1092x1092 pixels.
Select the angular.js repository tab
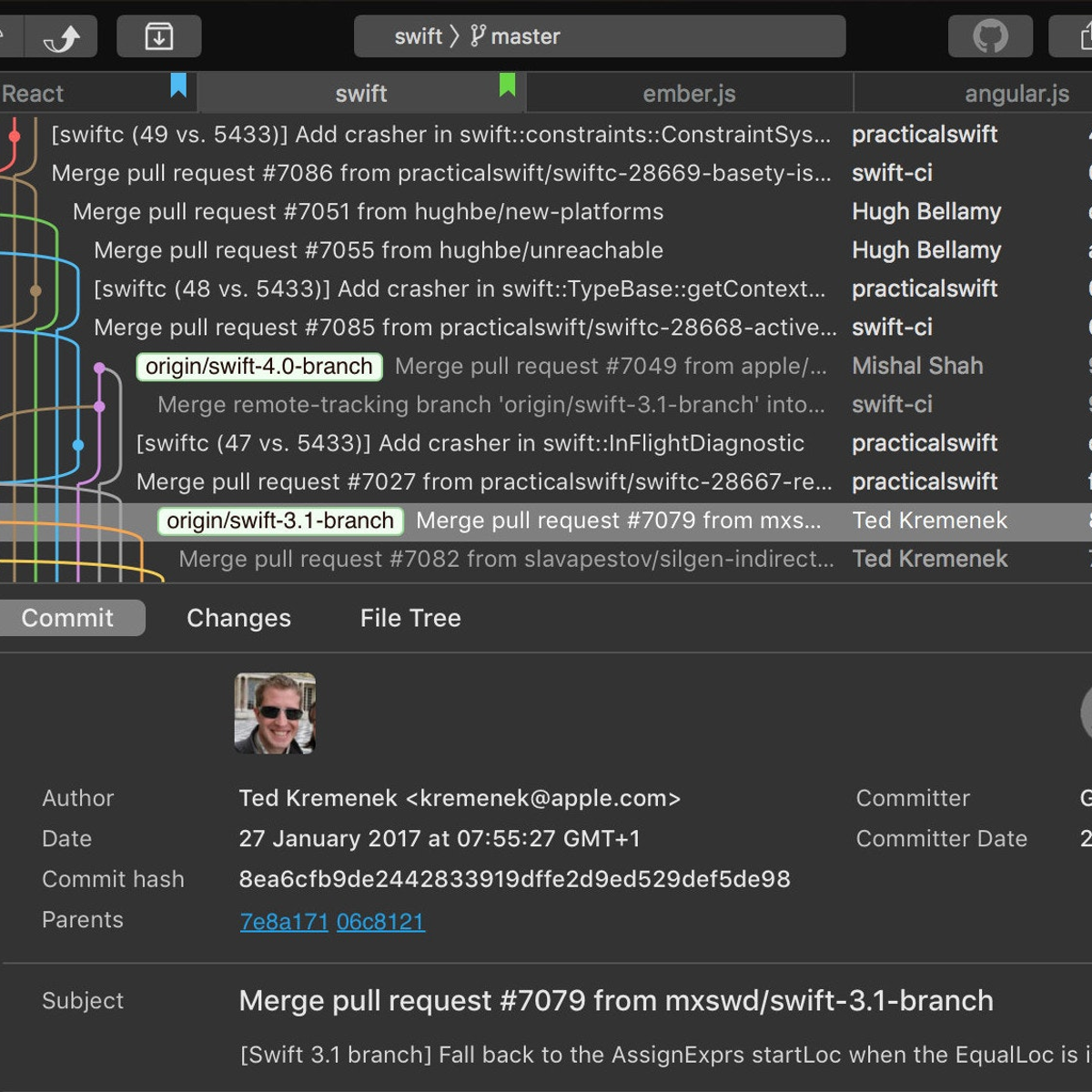pos(1016,92)
